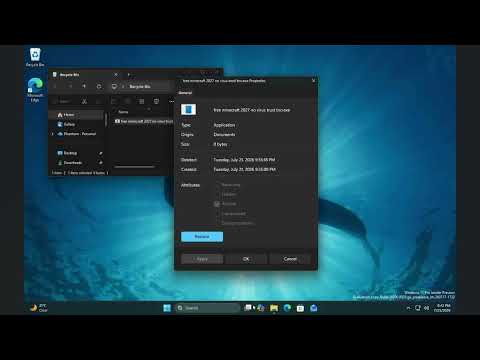Select Home in the Explorer sidebar

pyautogui.click(x=77, y=115)
